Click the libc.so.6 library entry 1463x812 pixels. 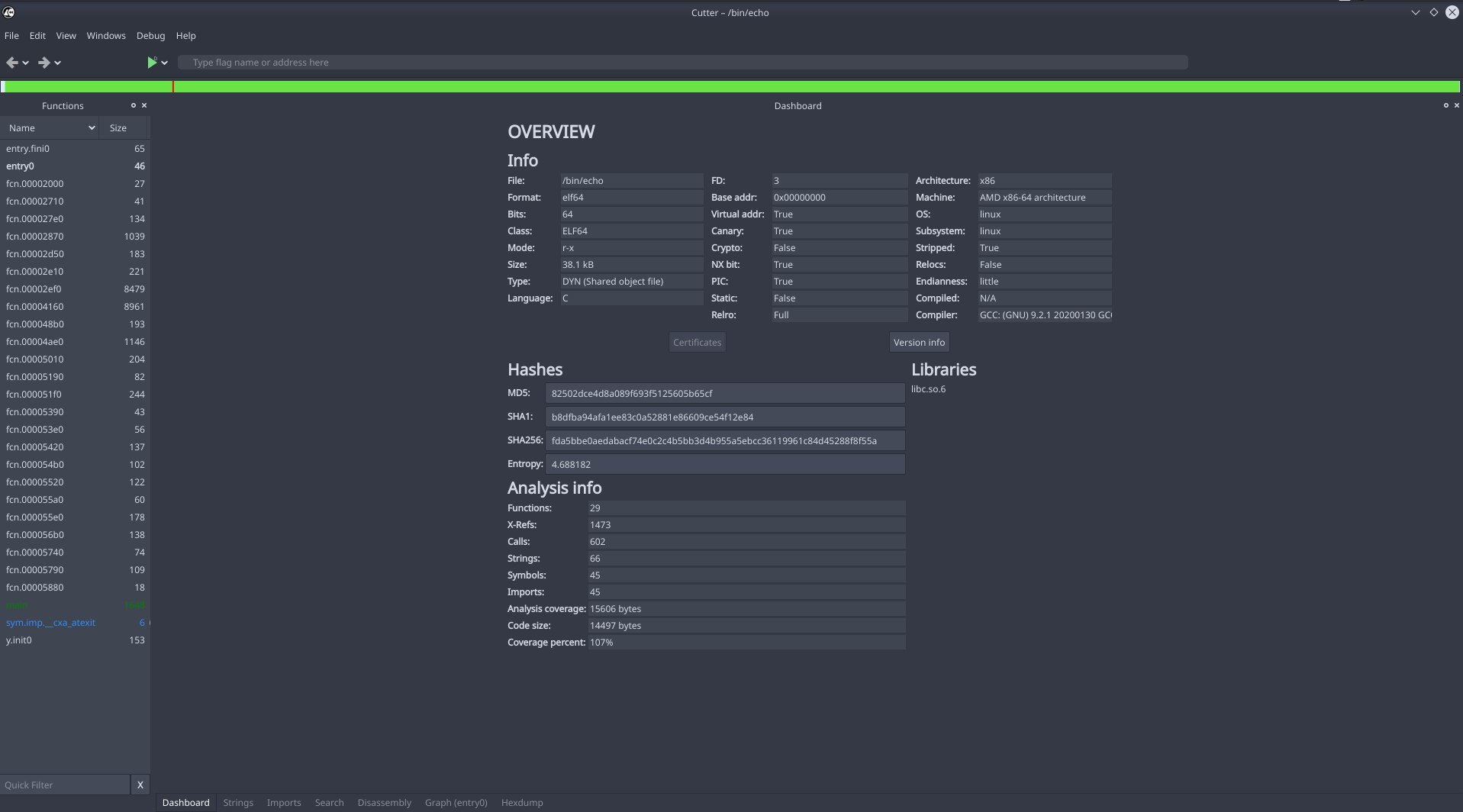point(928,389)
